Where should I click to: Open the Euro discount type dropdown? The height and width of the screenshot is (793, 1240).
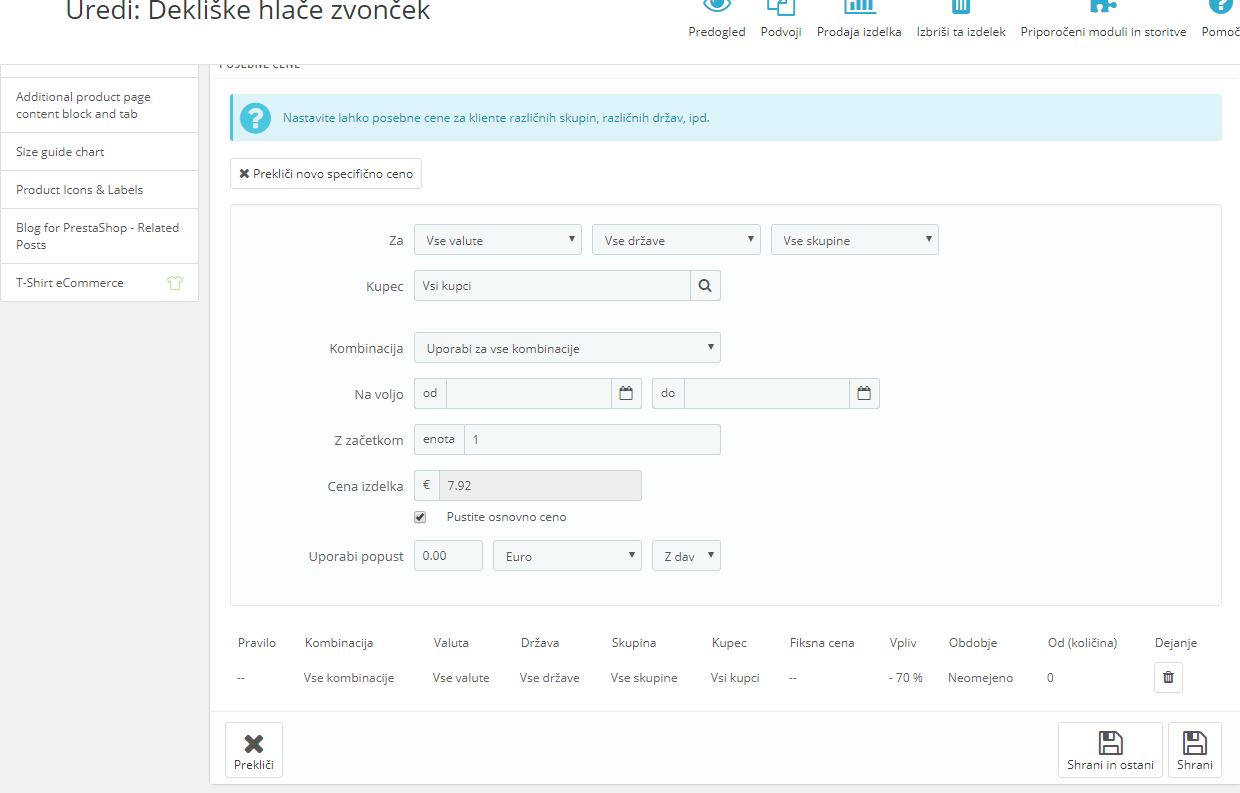click(x=567, y=556)
